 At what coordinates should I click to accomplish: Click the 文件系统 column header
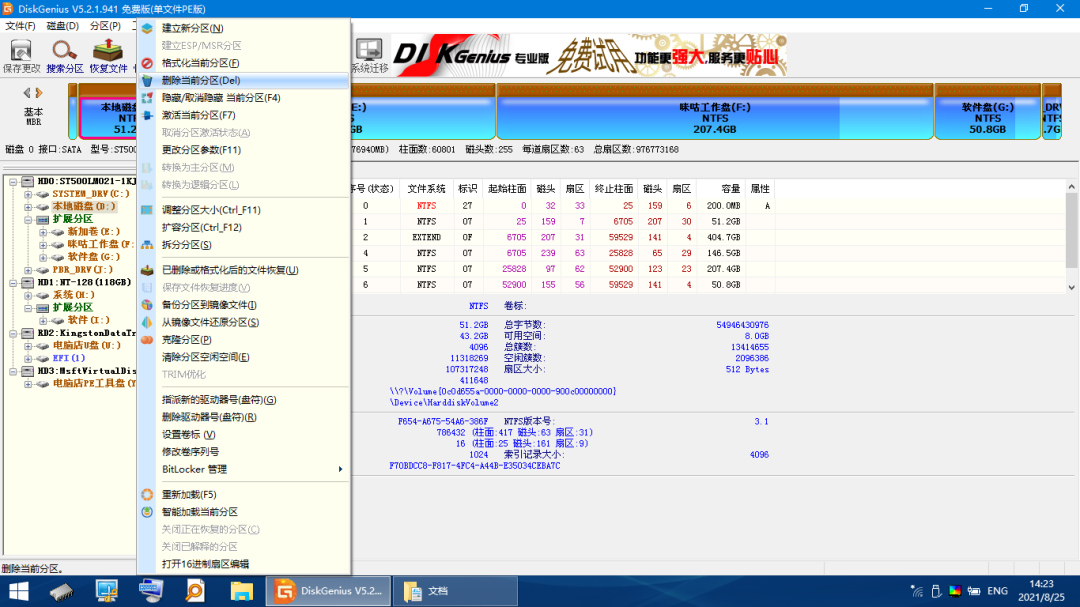(426, 189)
